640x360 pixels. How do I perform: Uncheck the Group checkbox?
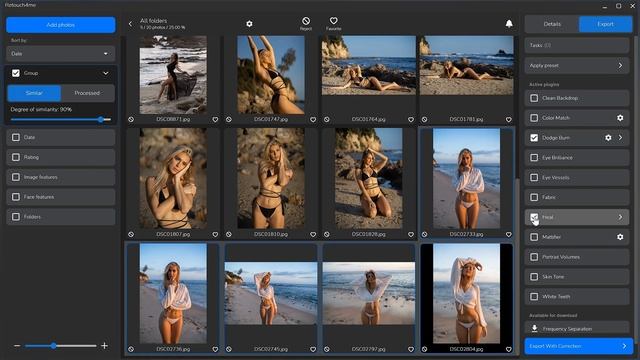[16, 73]
